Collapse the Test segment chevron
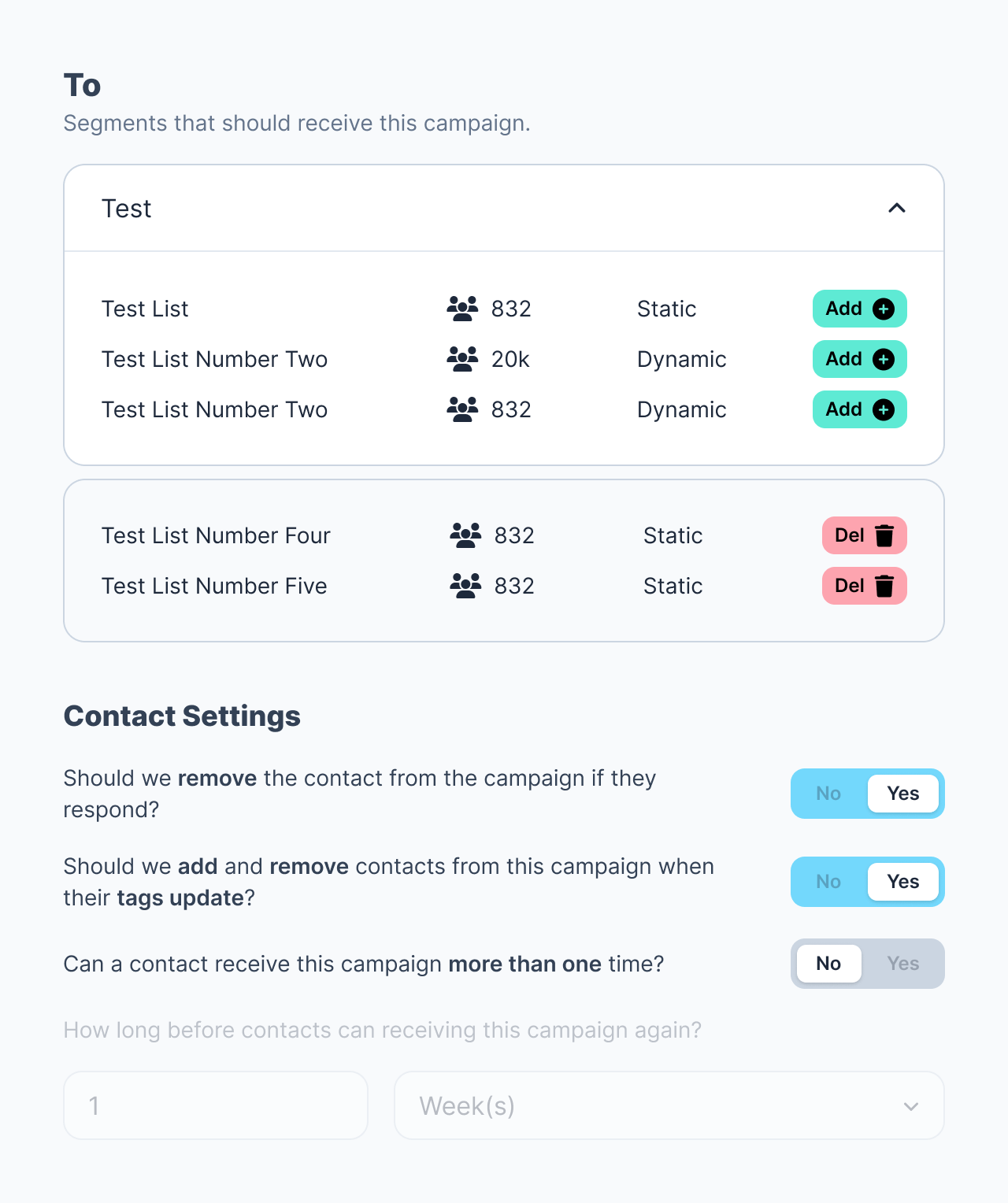 (x=896, y=208)
